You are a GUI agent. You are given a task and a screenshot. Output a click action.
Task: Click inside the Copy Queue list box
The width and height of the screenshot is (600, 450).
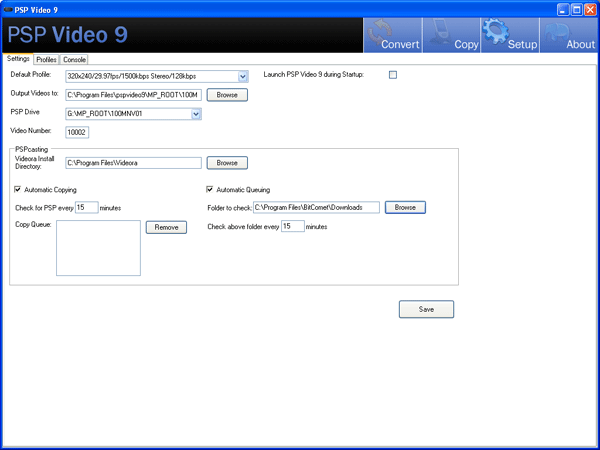[98, 248]
